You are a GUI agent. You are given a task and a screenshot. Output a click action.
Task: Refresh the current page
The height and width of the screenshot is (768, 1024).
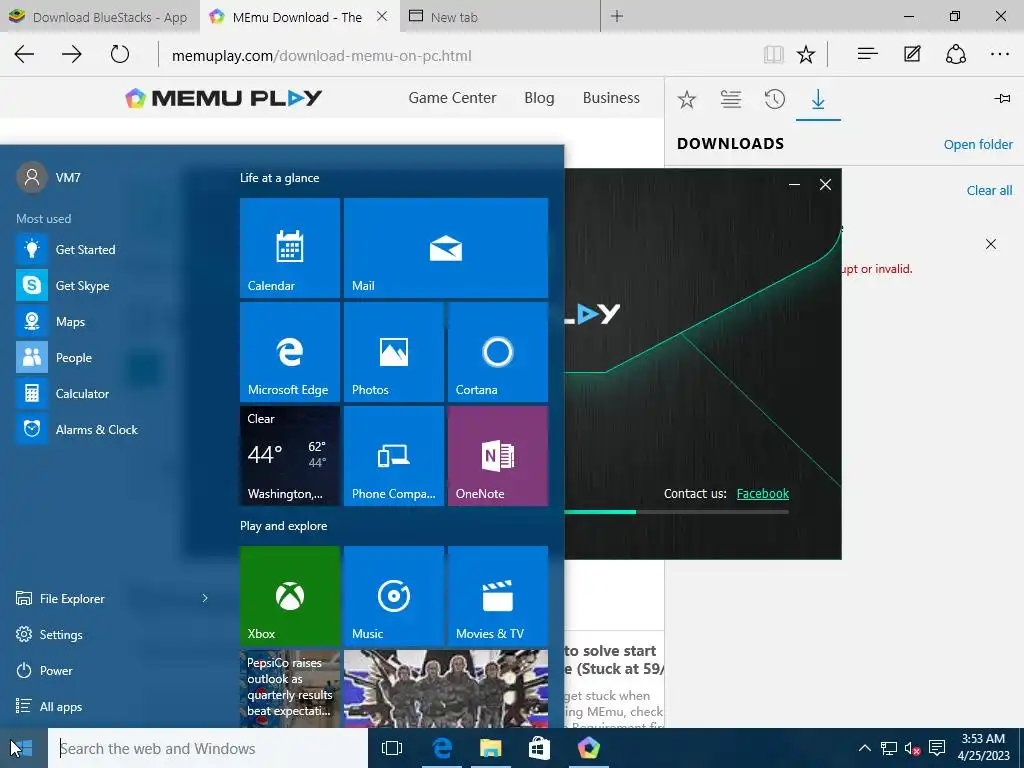(x=120, y=54)
